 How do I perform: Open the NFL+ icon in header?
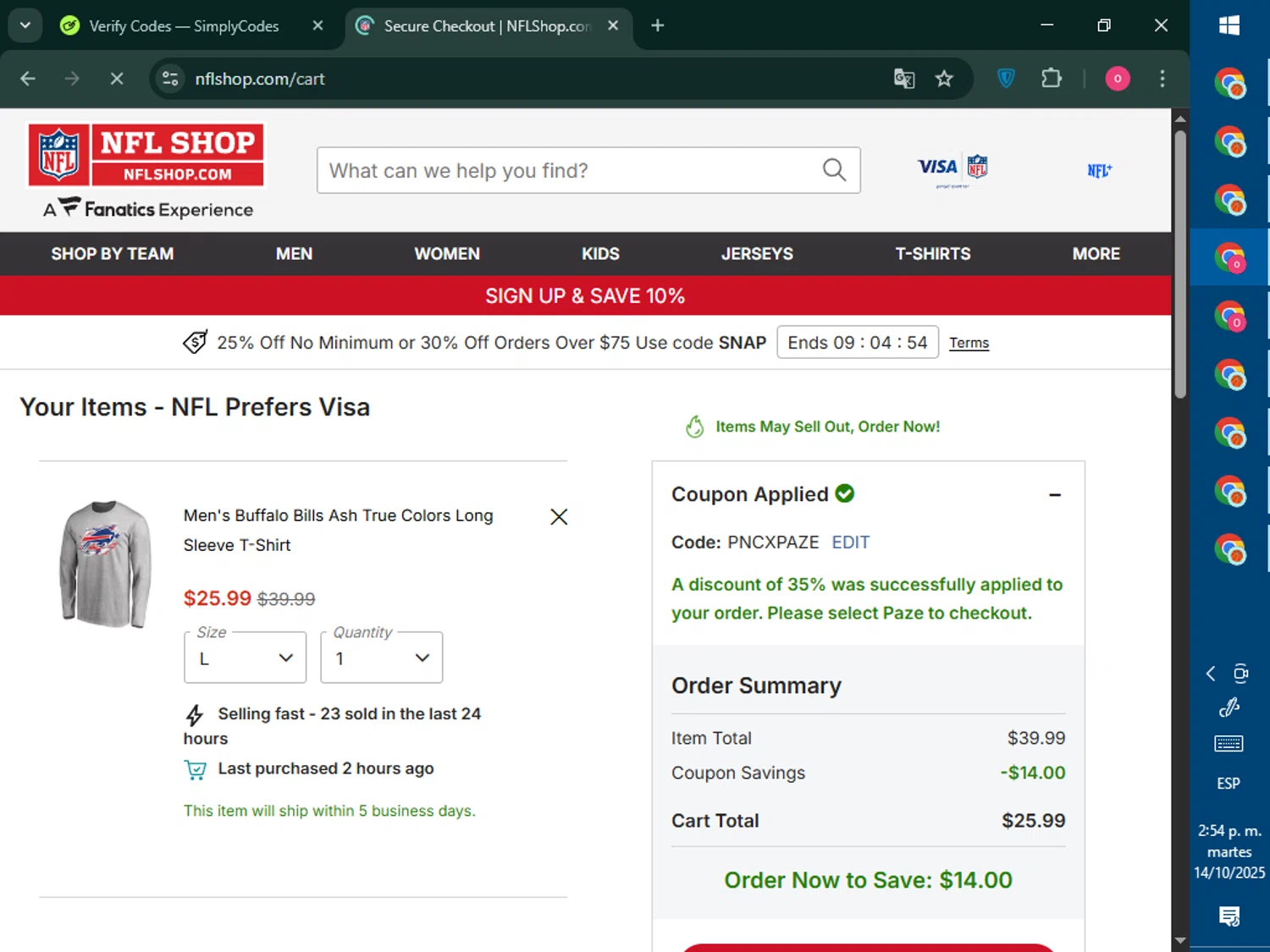pyautogui.click(x=1099, y=170)
